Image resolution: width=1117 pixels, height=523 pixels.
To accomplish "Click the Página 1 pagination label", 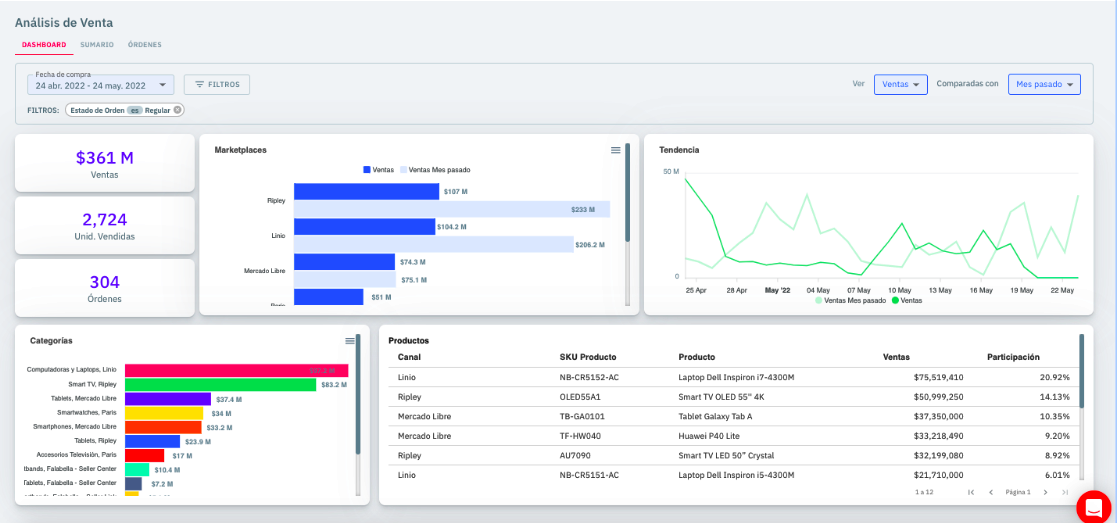I will click(x=1018, y=492).
